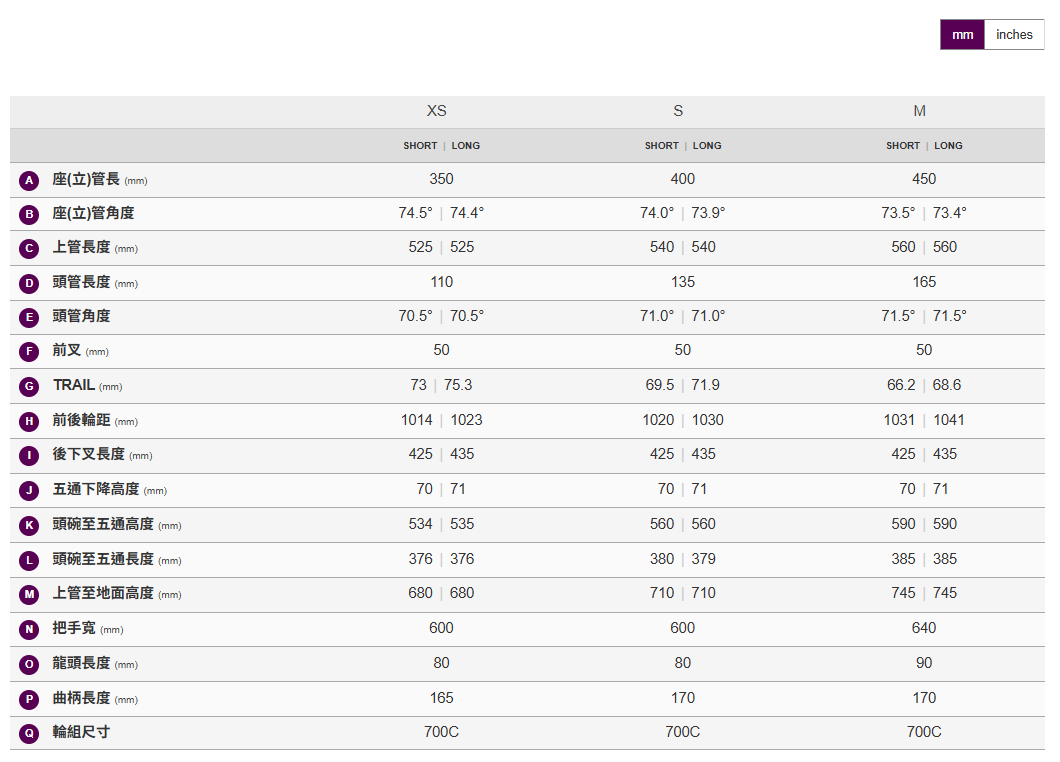
Task: Click the purple A seat tube length icon
Action: [x=29, y=180]
